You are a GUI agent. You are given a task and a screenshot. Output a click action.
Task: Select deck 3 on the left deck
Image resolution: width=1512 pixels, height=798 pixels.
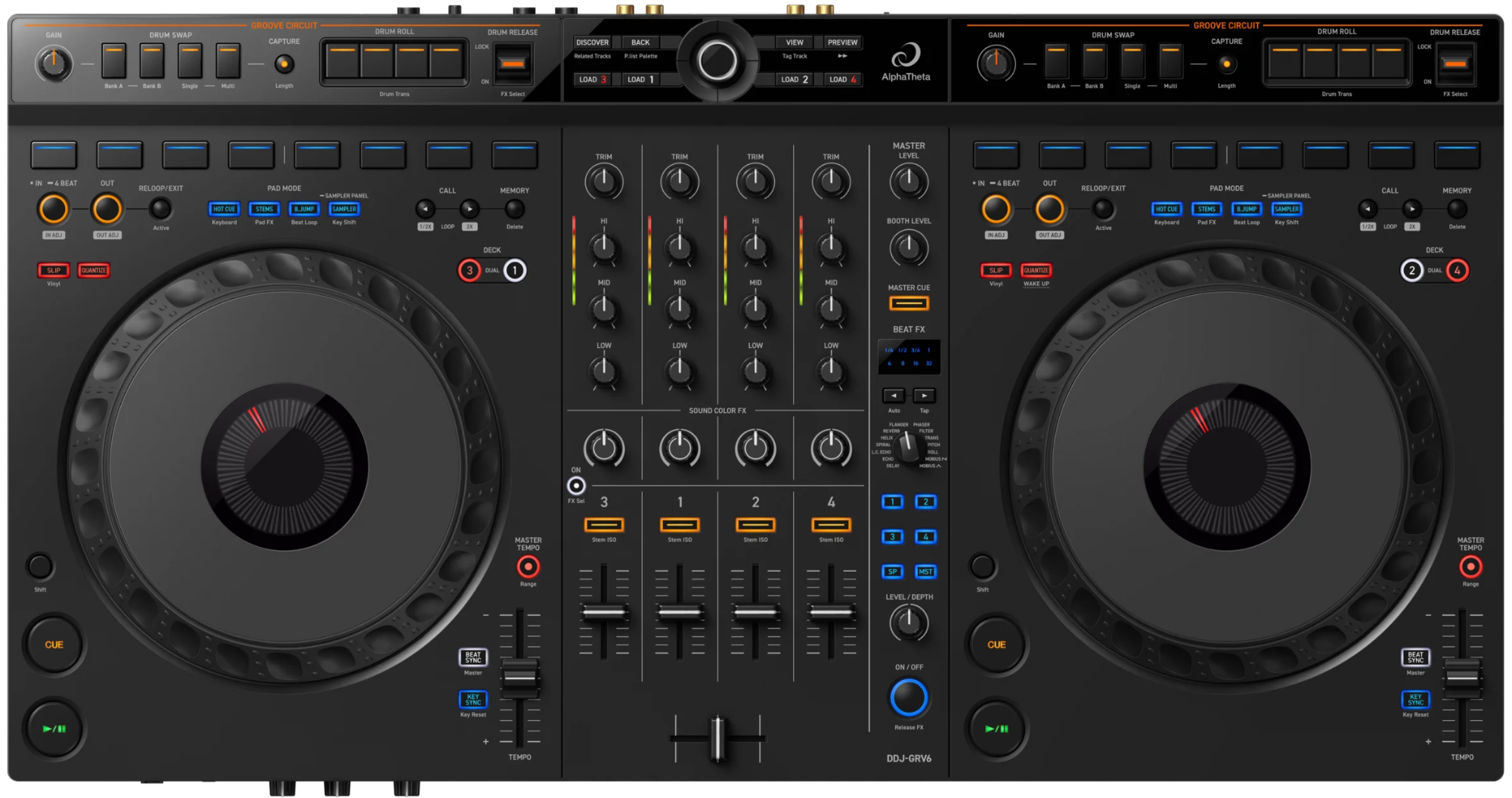pyautogui.click(x=469, y=270)
